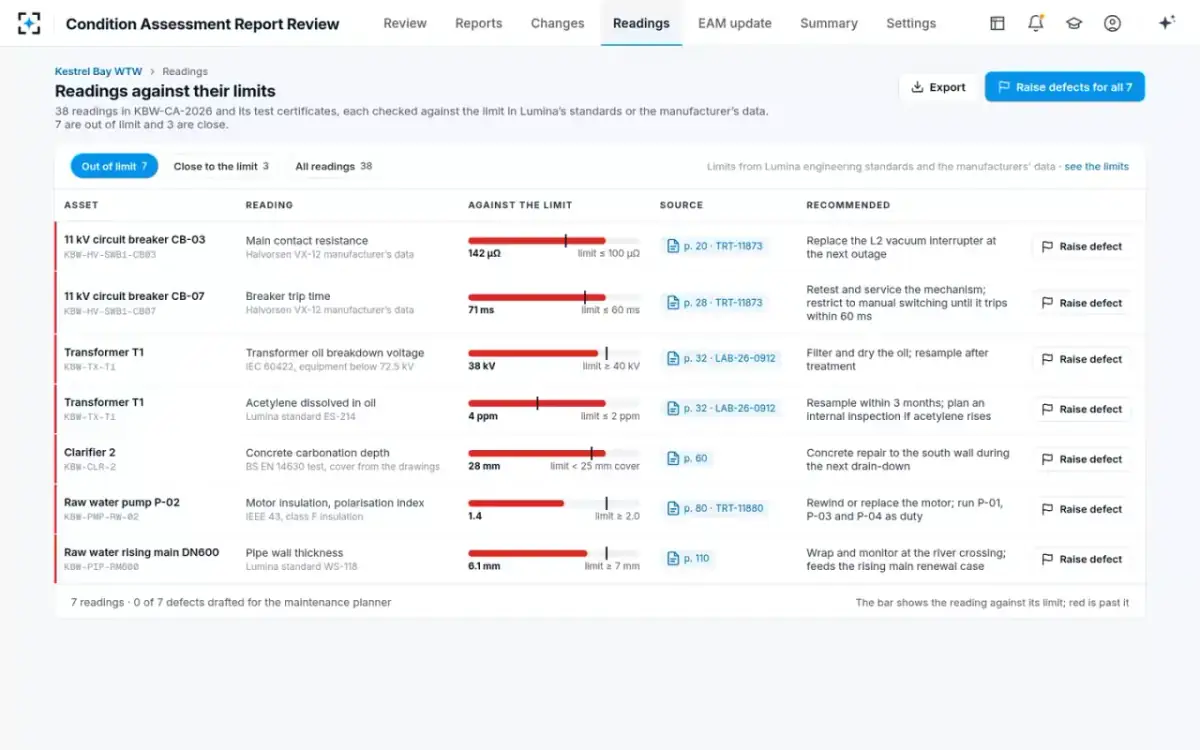Export the readings
The width and height of the screenshot is (1200, 750).
tap(938, 87)
